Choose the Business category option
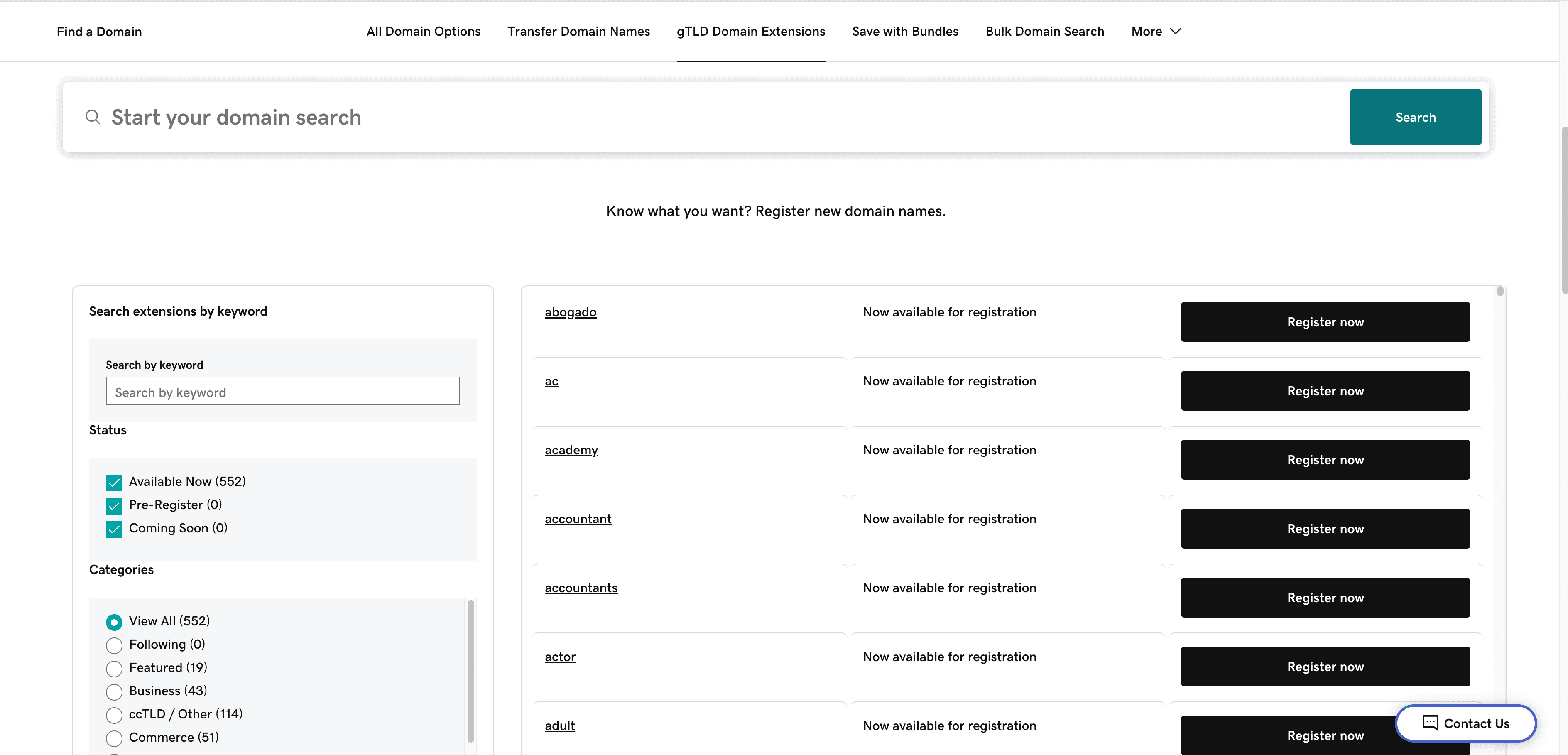Viewport: 1568px width, 755px height. pos(114,692)
